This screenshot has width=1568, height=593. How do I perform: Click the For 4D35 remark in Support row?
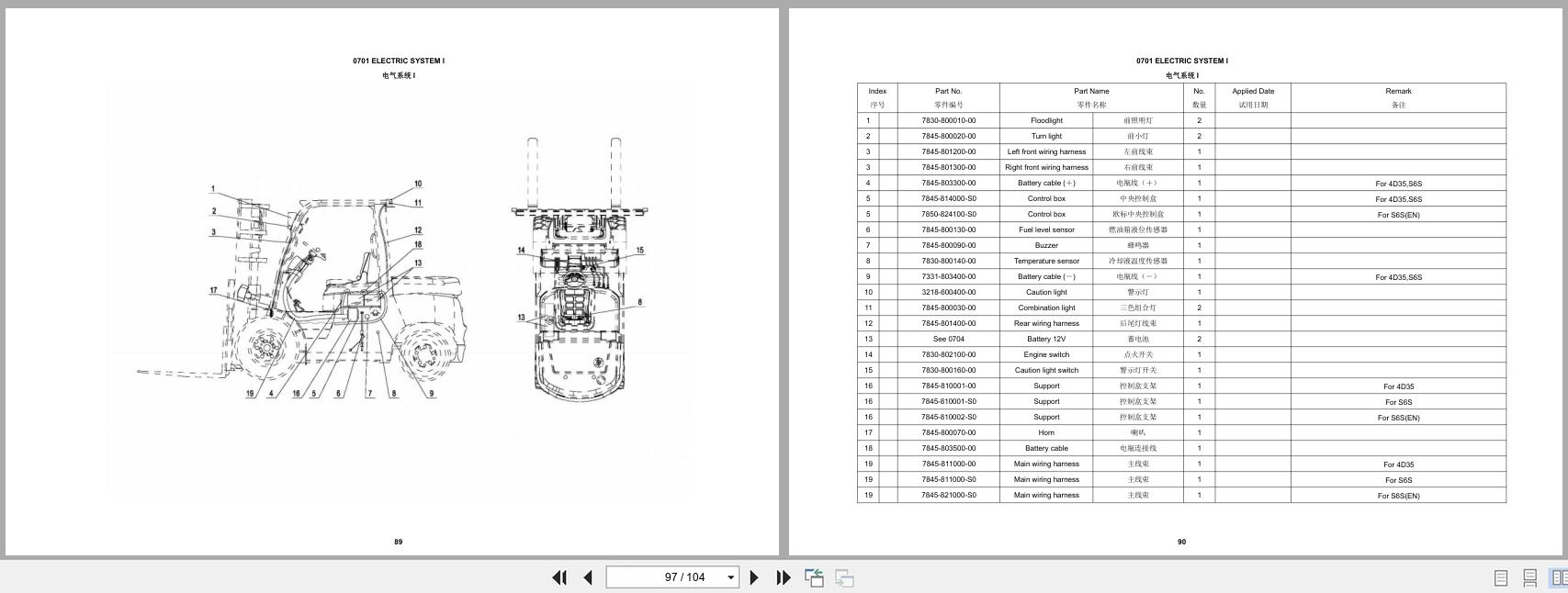click(1398, 386)
